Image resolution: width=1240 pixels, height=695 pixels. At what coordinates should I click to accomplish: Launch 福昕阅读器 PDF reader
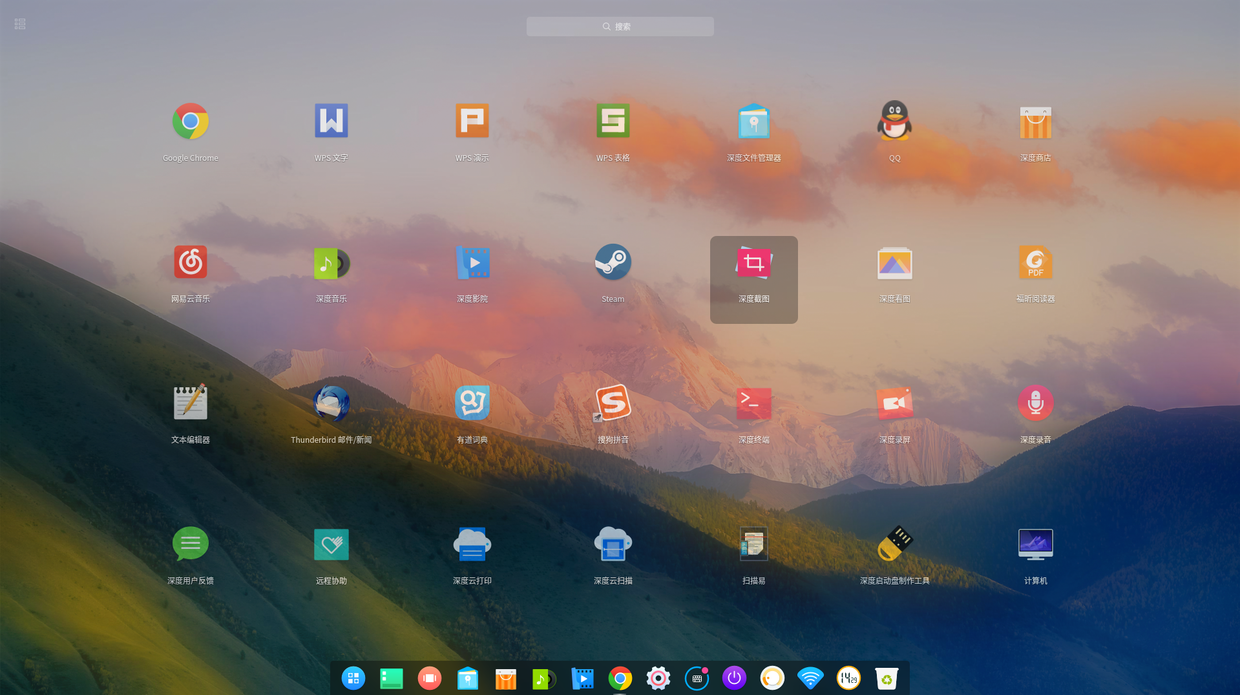click(1036, 263)
